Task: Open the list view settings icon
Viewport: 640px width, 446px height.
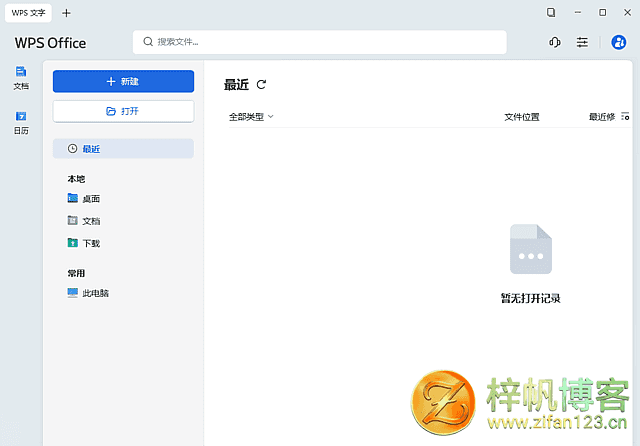Action: (x=625, y=117)
